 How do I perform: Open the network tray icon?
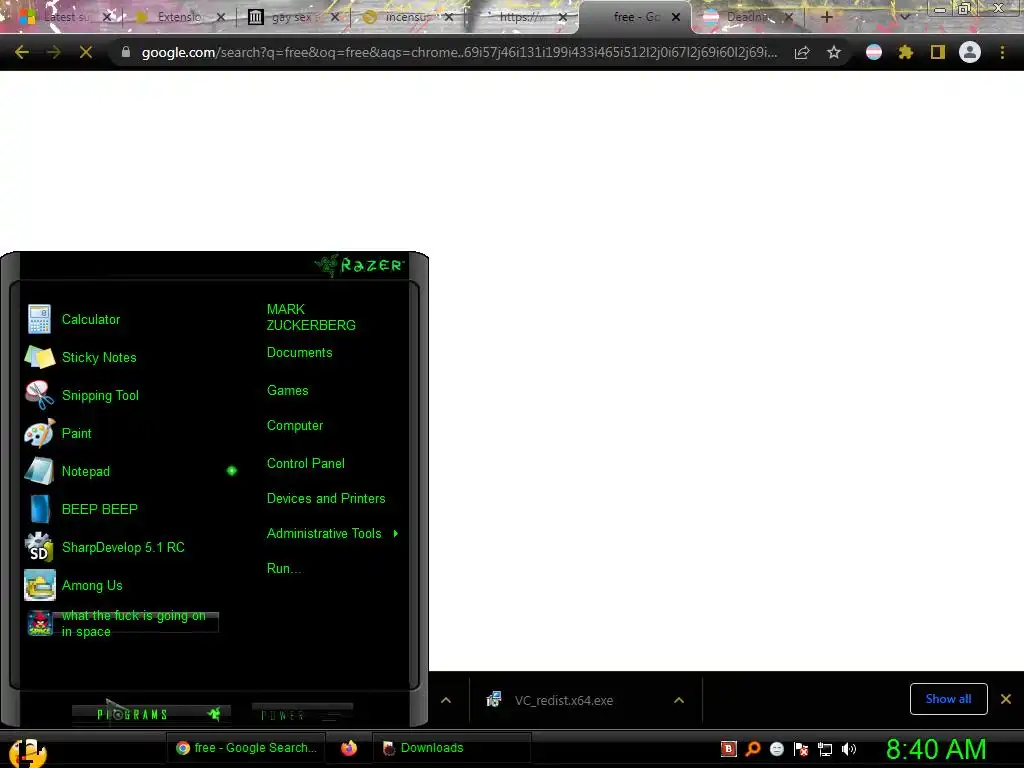tap(825, 749)
